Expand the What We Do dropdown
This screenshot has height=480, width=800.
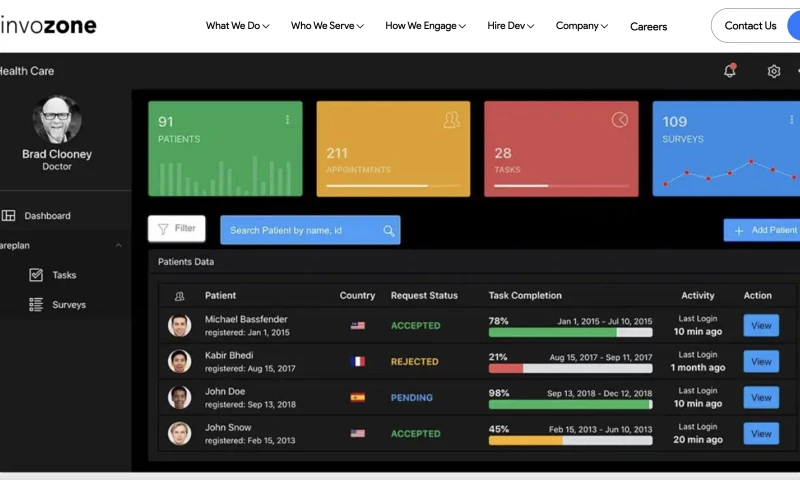pyautogui.click(x=237, y=26)
